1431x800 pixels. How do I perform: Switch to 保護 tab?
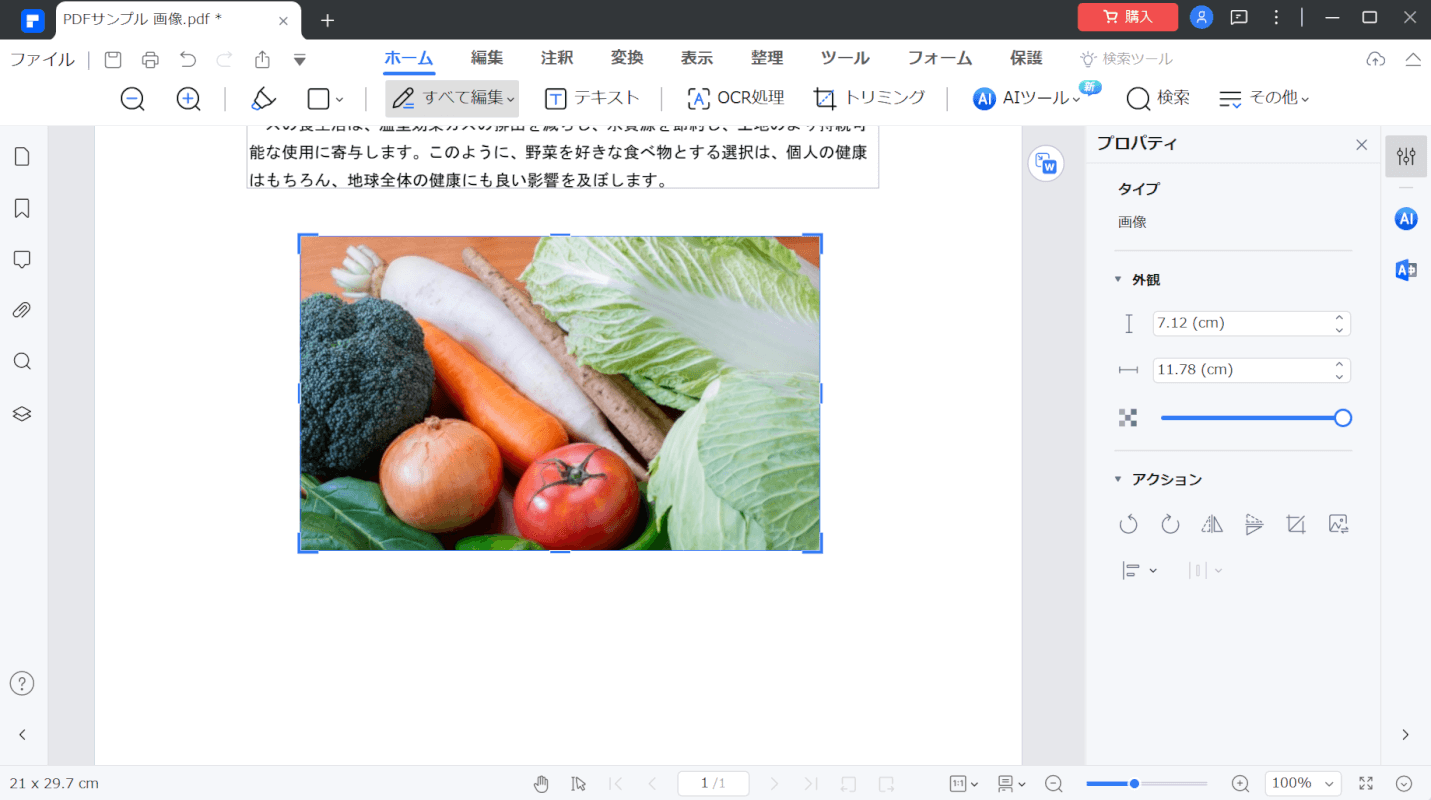[1026, 58]
